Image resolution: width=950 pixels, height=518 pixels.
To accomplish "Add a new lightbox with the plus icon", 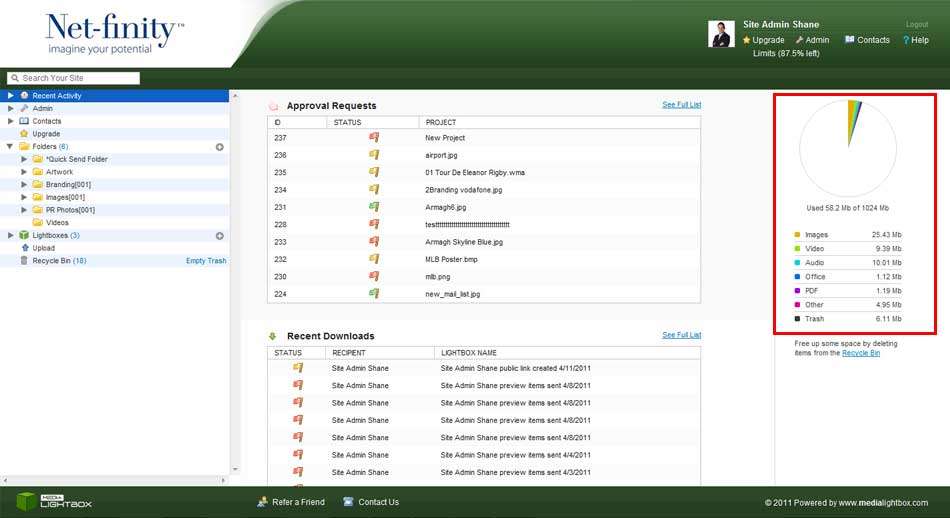I will coord(219,236).
